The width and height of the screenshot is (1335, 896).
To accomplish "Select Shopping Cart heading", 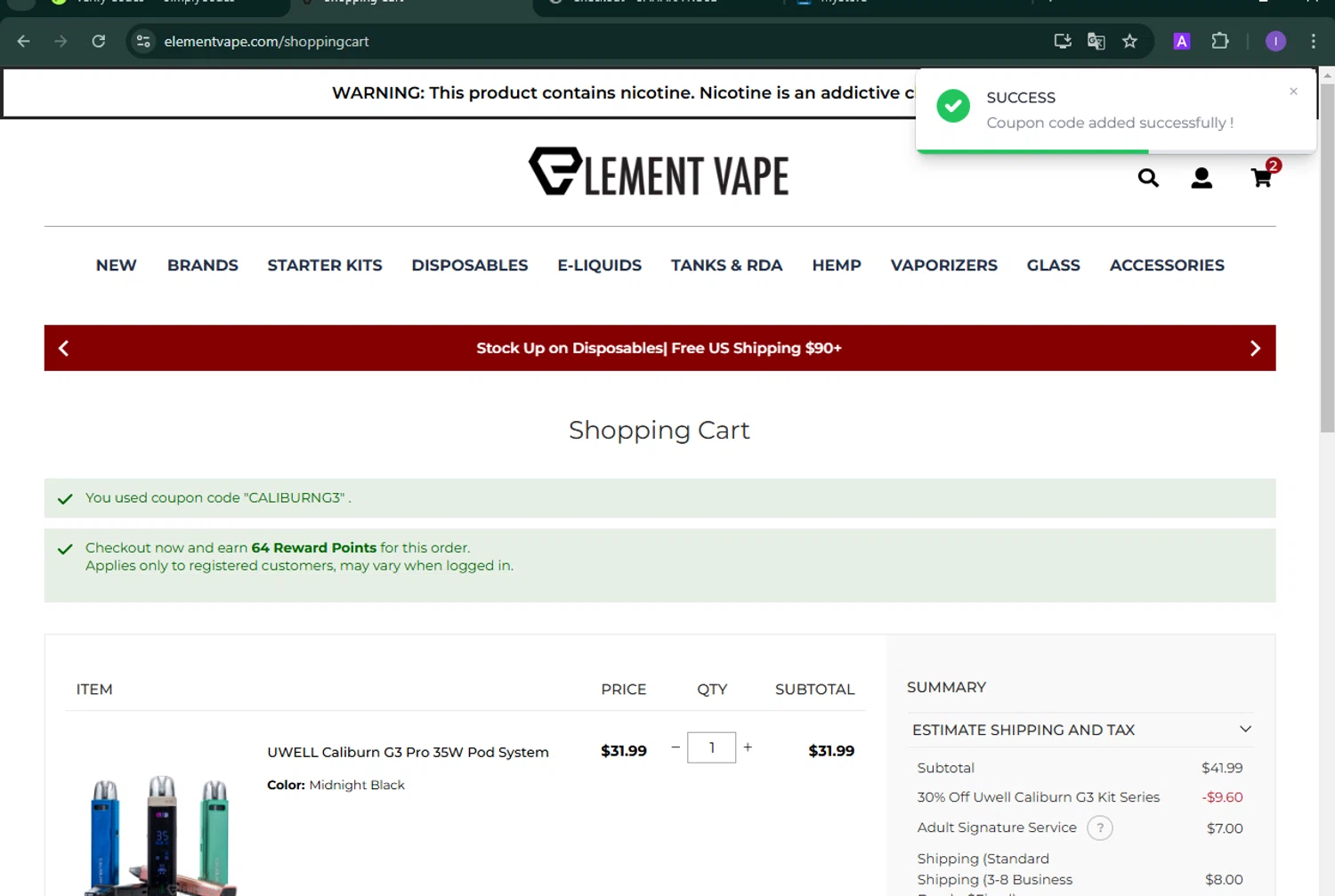I will [659, 431].
